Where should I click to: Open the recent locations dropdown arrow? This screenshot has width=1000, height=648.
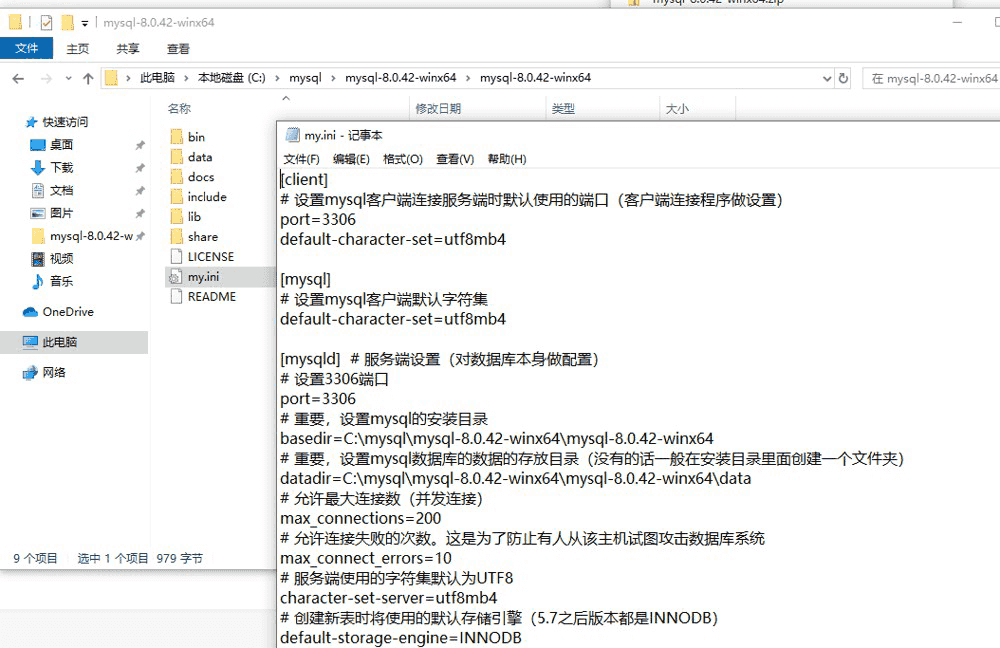point(68,78)
